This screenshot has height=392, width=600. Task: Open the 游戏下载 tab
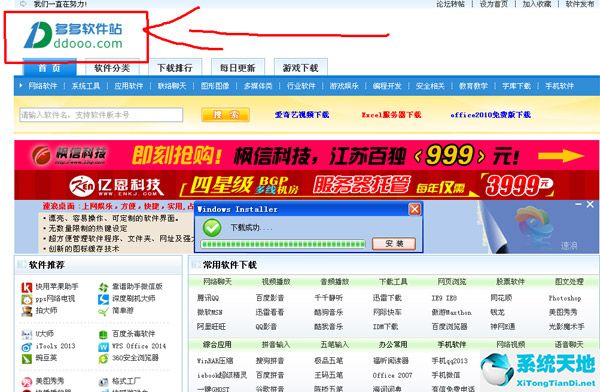tap(301, 68)
